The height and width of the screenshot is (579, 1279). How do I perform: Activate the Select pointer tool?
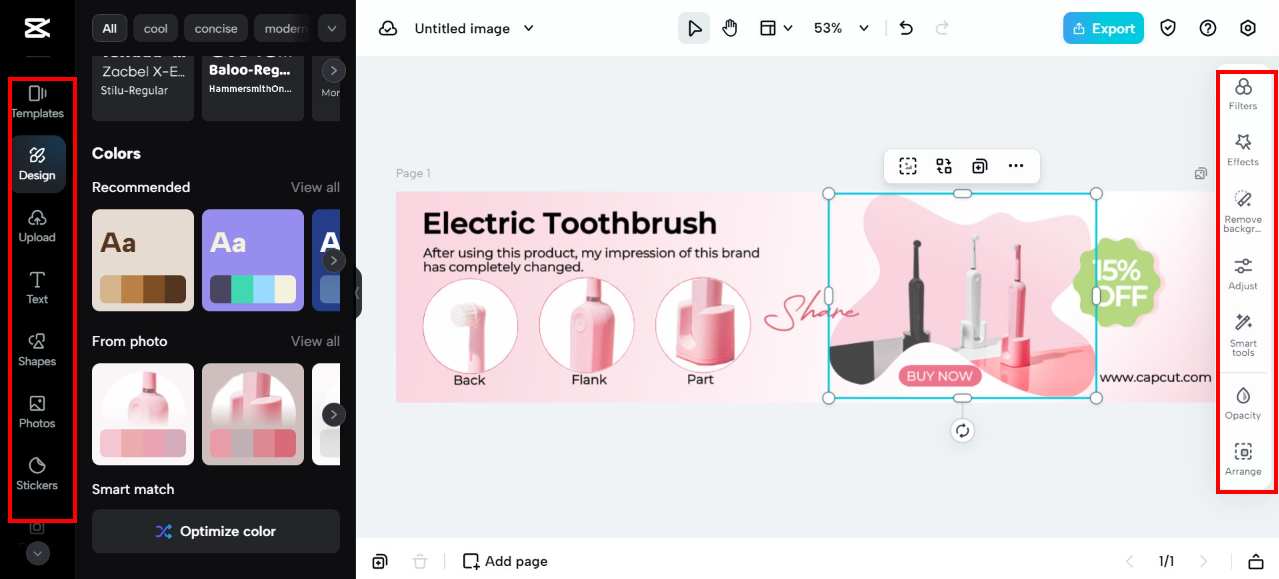tap(694, 28)
